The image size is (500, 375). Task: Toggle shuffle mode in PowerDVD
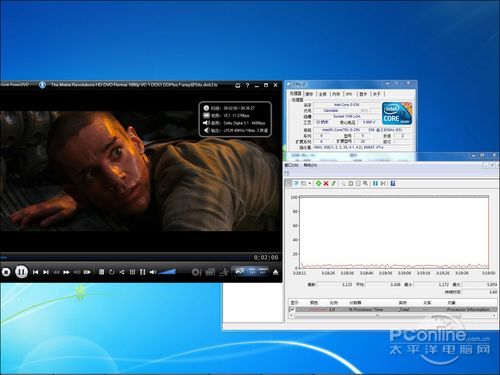pos(122,272)
